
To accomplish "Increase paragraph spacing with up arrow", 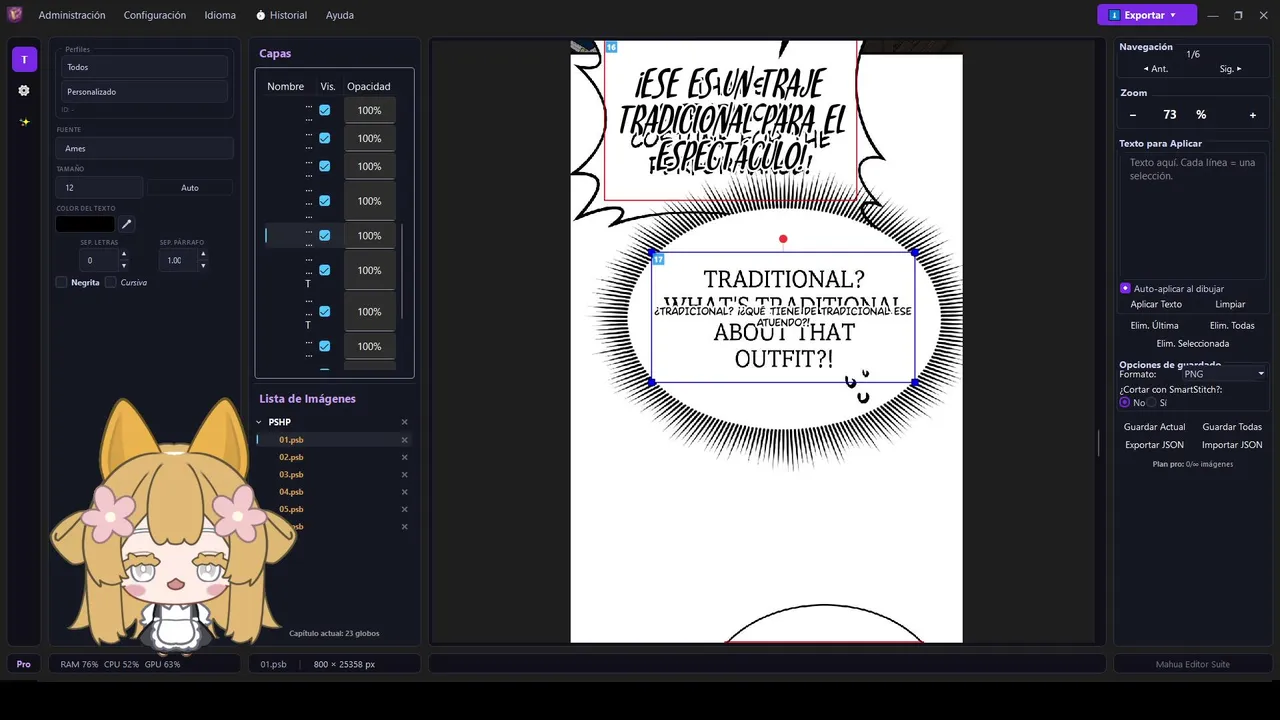I will 203,254.
